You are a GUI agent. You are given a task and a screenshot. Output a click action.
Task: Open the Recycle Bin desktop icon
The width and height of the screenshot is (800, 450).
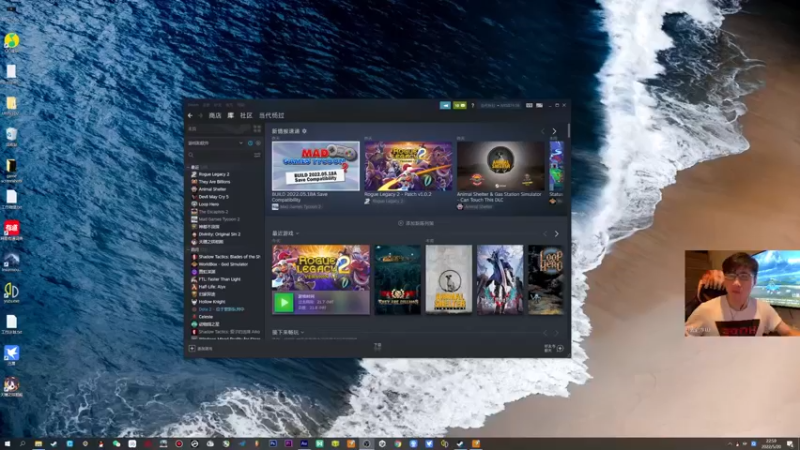pyautogui.click(x=11, y=135)
